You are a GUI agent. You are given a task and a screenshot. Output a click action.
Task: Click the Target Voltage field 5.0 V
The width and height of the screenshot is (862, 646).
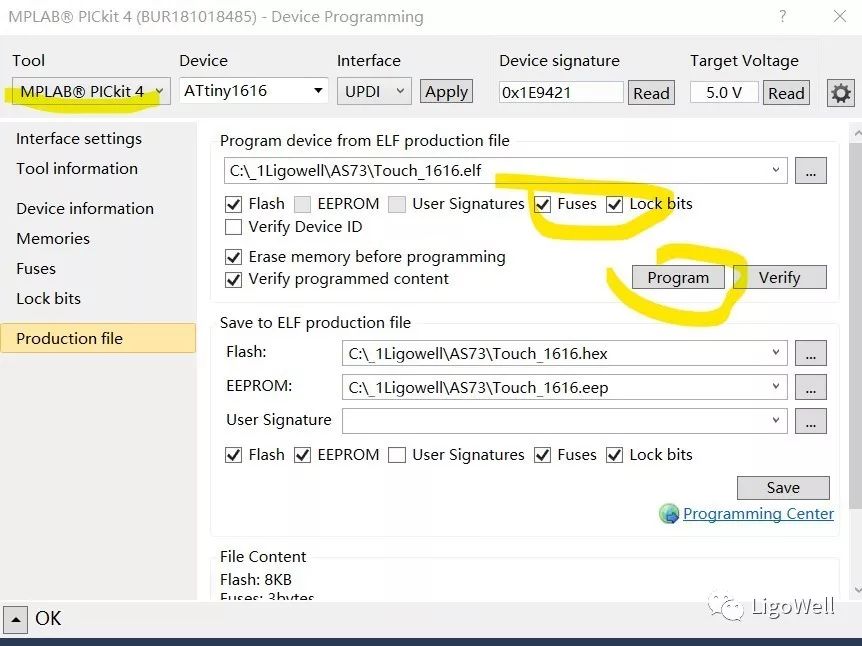pos(724,92)
